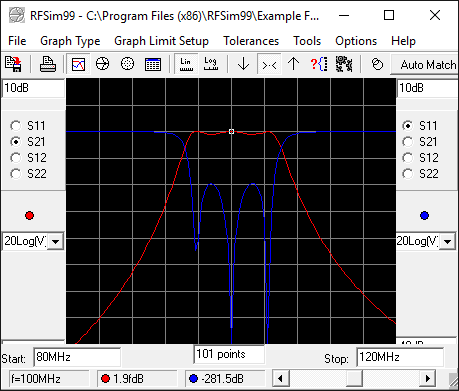Select the left S11 radio button

tap(16, 126)
